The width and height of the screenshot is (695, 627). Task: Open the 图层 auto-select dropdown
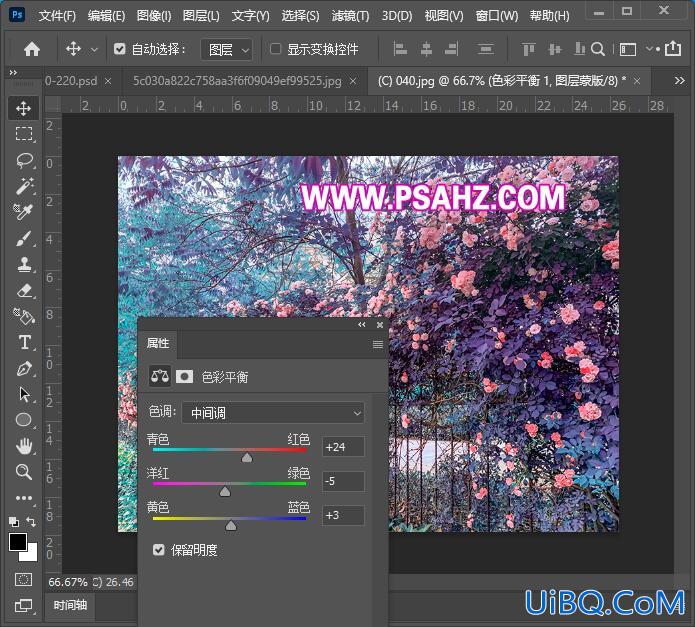[227, 50]
